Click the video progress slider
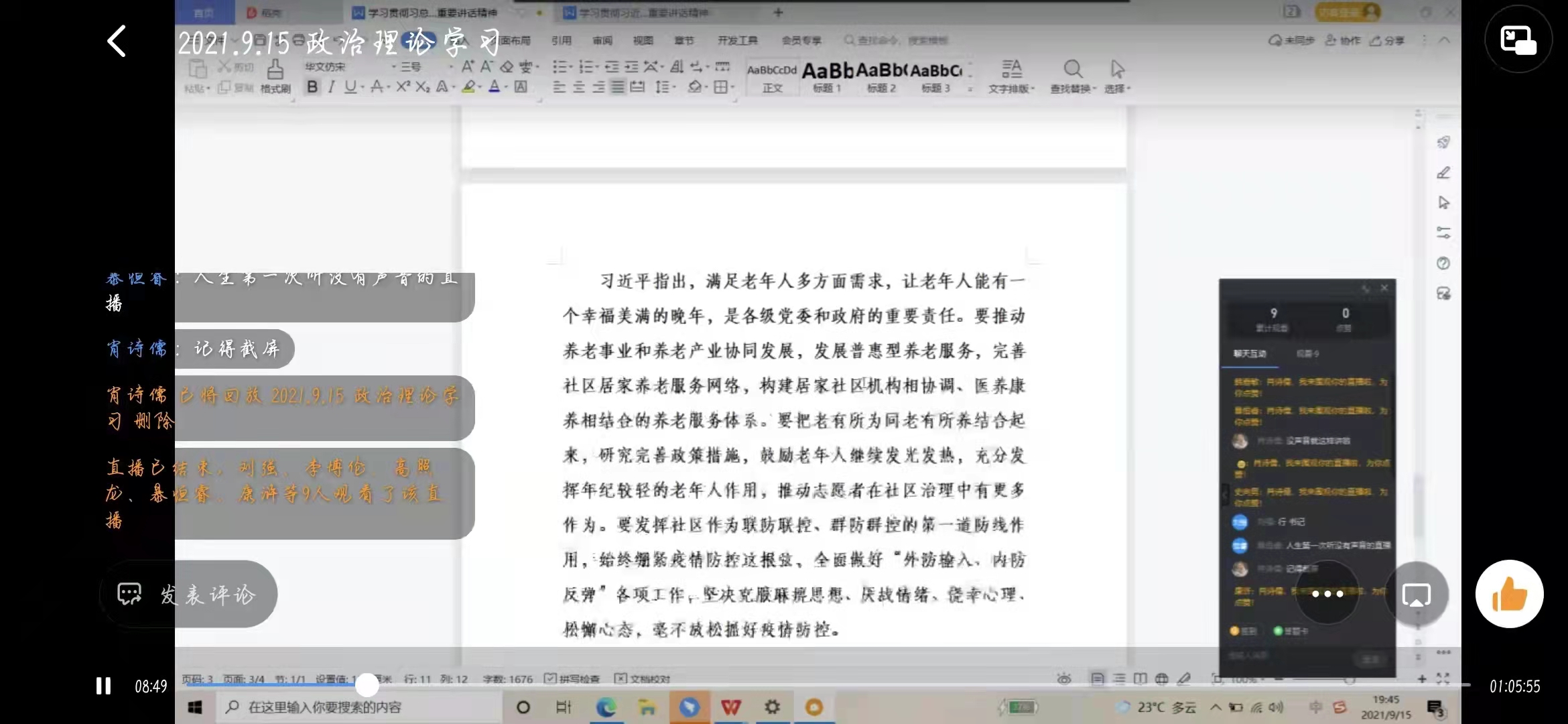This screenshot has width=1568, height=724. pos(367,686)
